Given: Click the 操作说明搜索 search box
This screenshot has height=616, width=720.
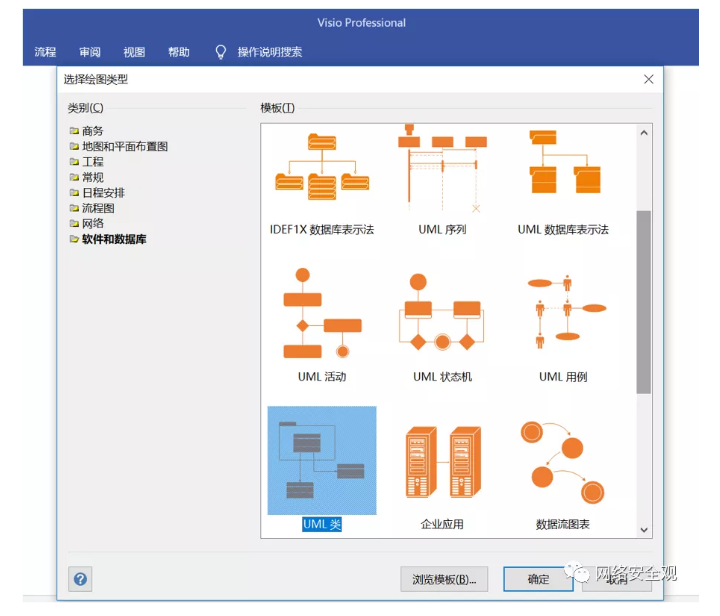Looking at the screenshot, I should (270, 52).
